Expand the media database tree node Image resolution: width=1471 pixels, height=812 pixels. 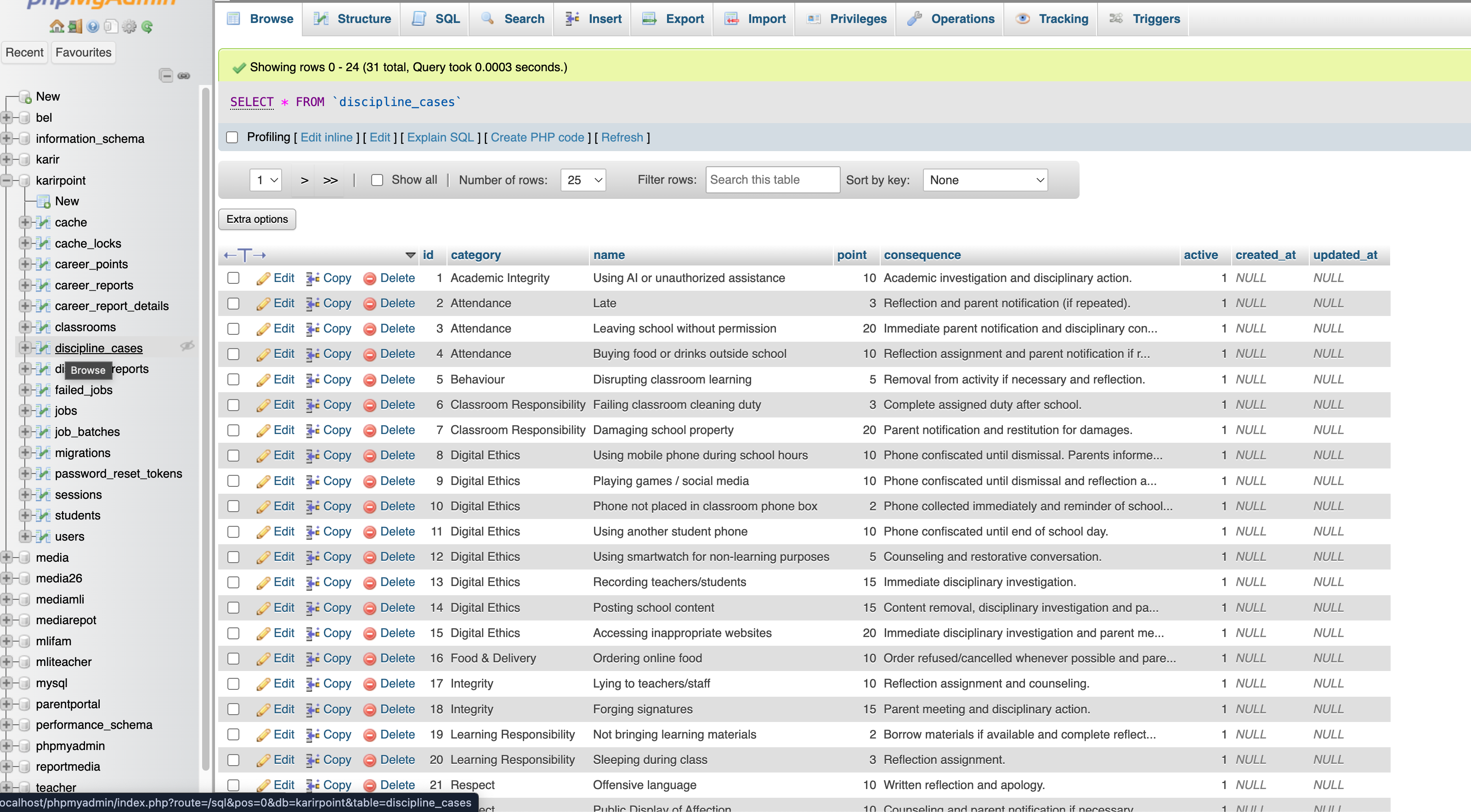pos(6,557)
